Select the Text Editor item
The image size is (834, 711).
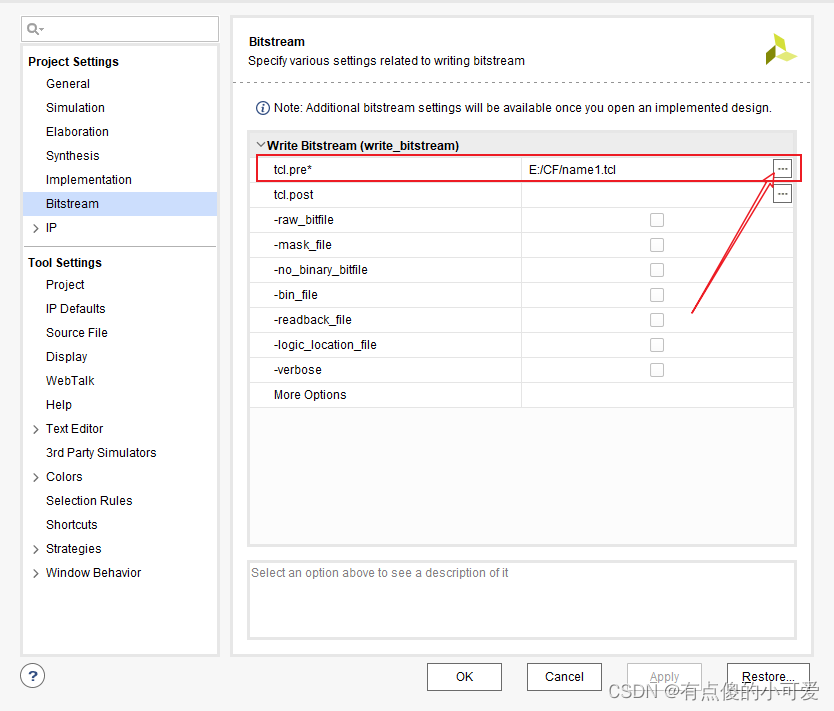click(x=74, y=429)
